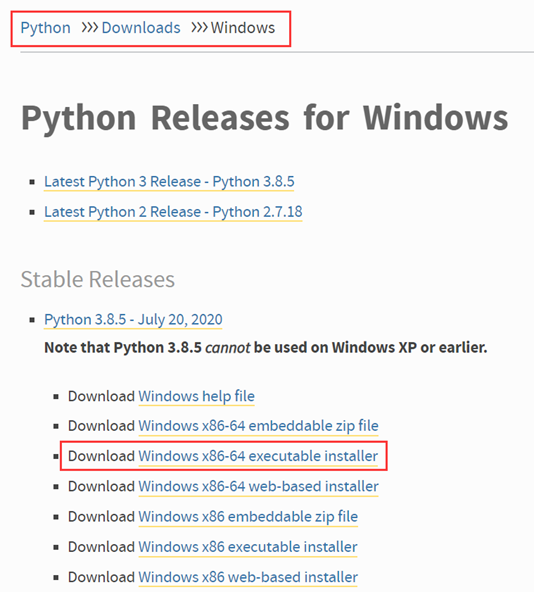Download the Windows help file
This screenshot has height=592, width=534.
click(x=196, y=396)
